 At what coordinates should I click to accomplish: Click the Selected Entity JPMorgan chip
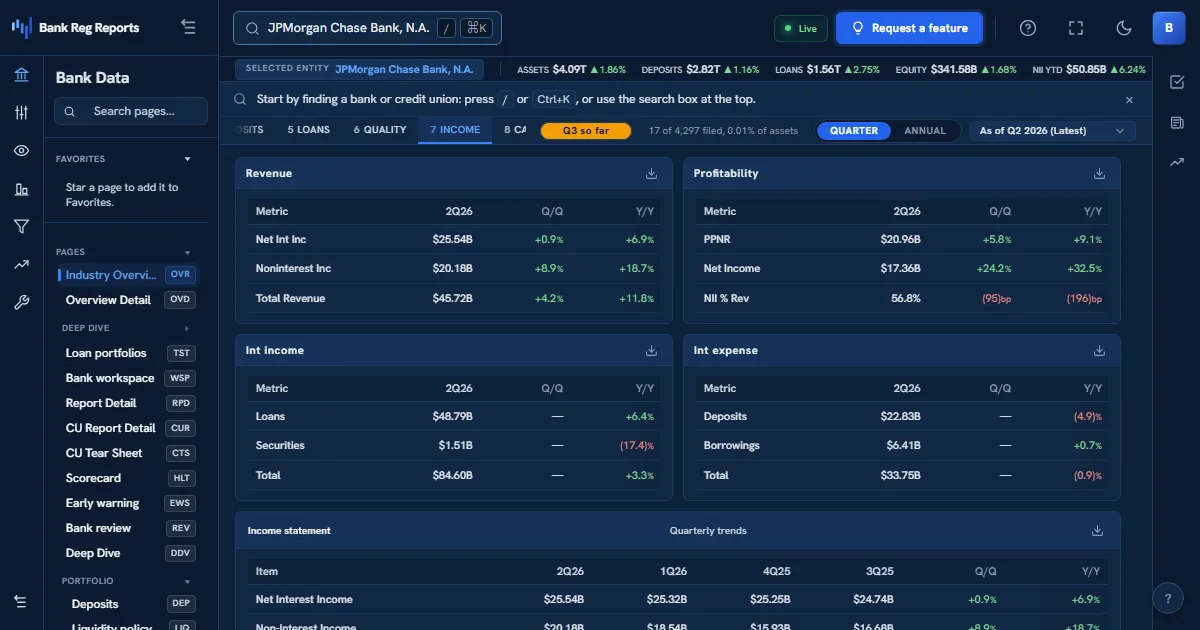point(359,69)
